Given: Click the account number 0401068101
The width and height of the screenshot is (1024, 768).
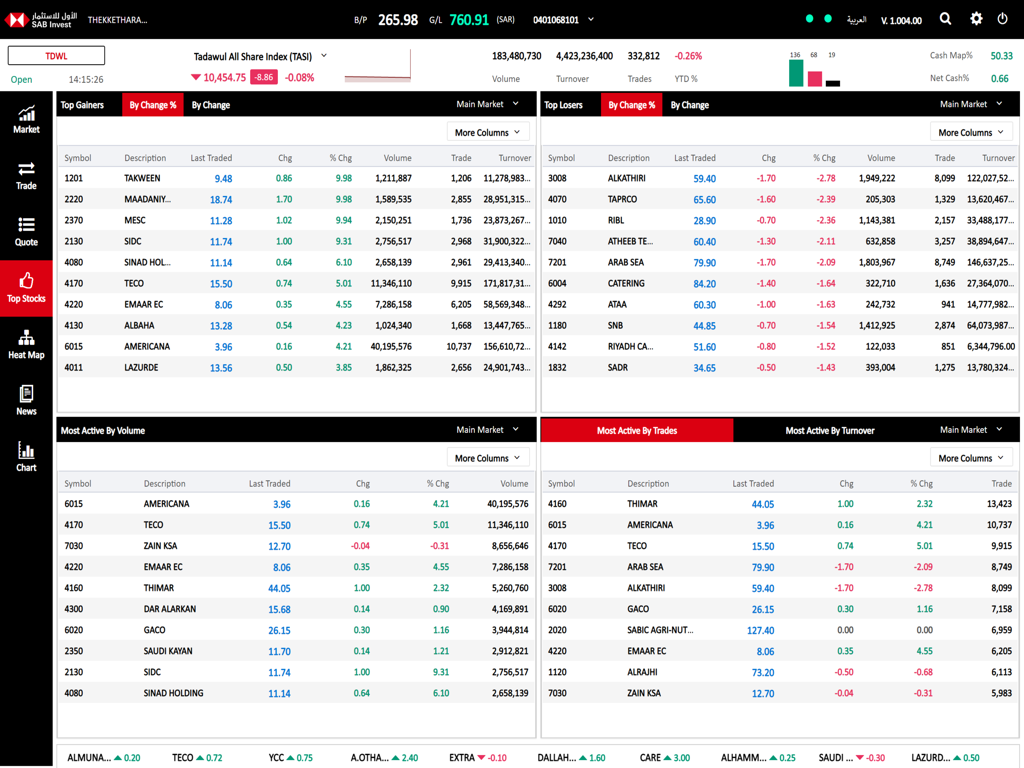Looking at the screenshot, I should (x=555, y=18).
